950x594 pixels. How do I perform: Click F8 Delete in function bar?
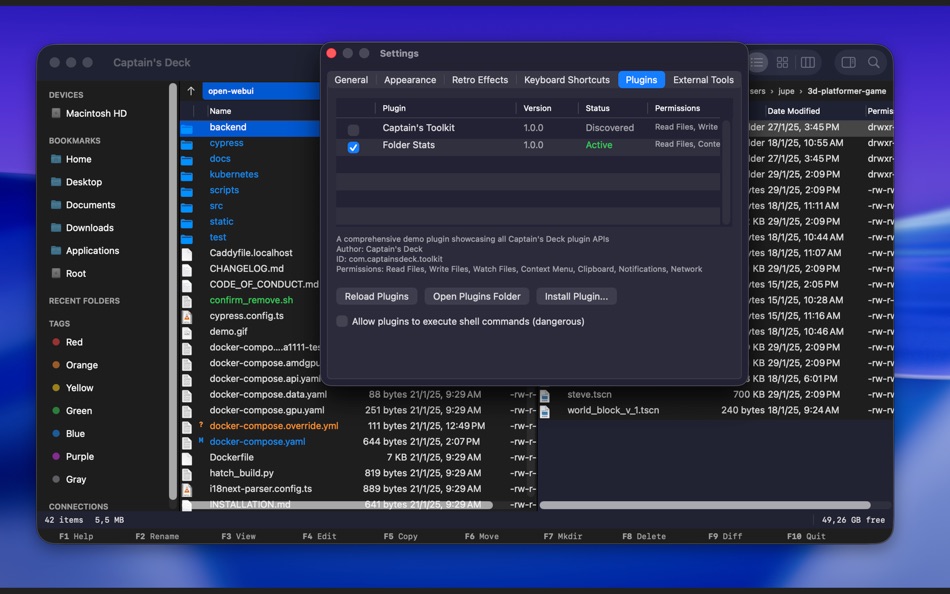pyautogui.click(x=644, y=536)
